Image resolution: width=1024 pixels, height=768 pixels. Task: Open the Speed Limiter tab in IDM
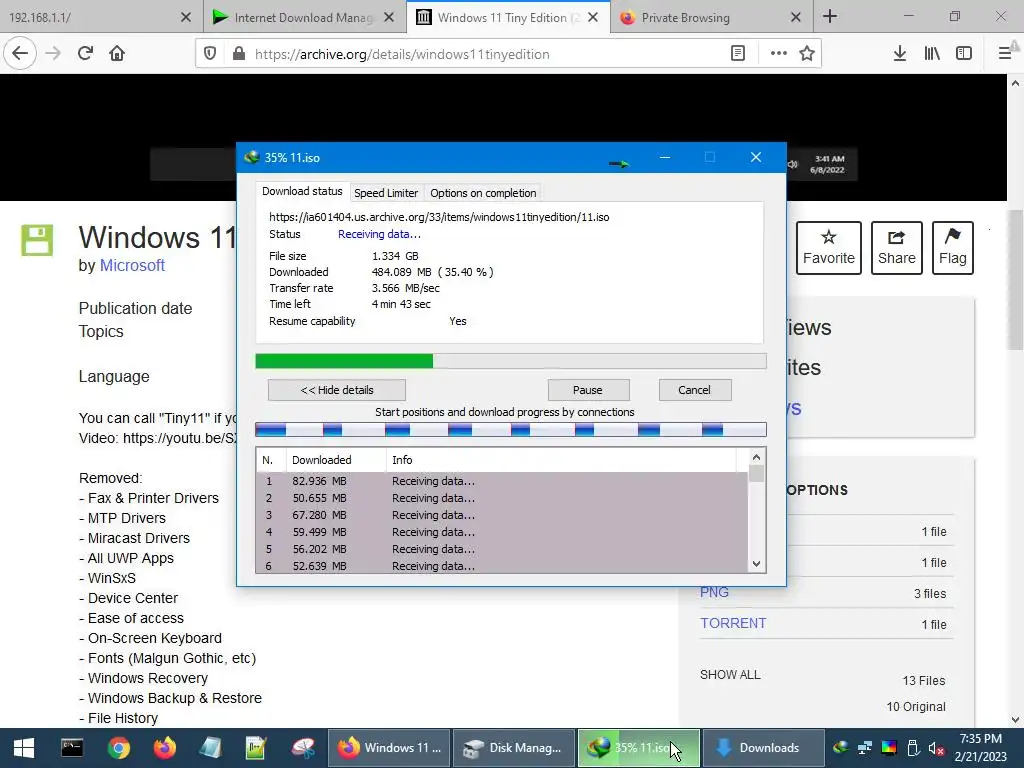tap(386, 193)
